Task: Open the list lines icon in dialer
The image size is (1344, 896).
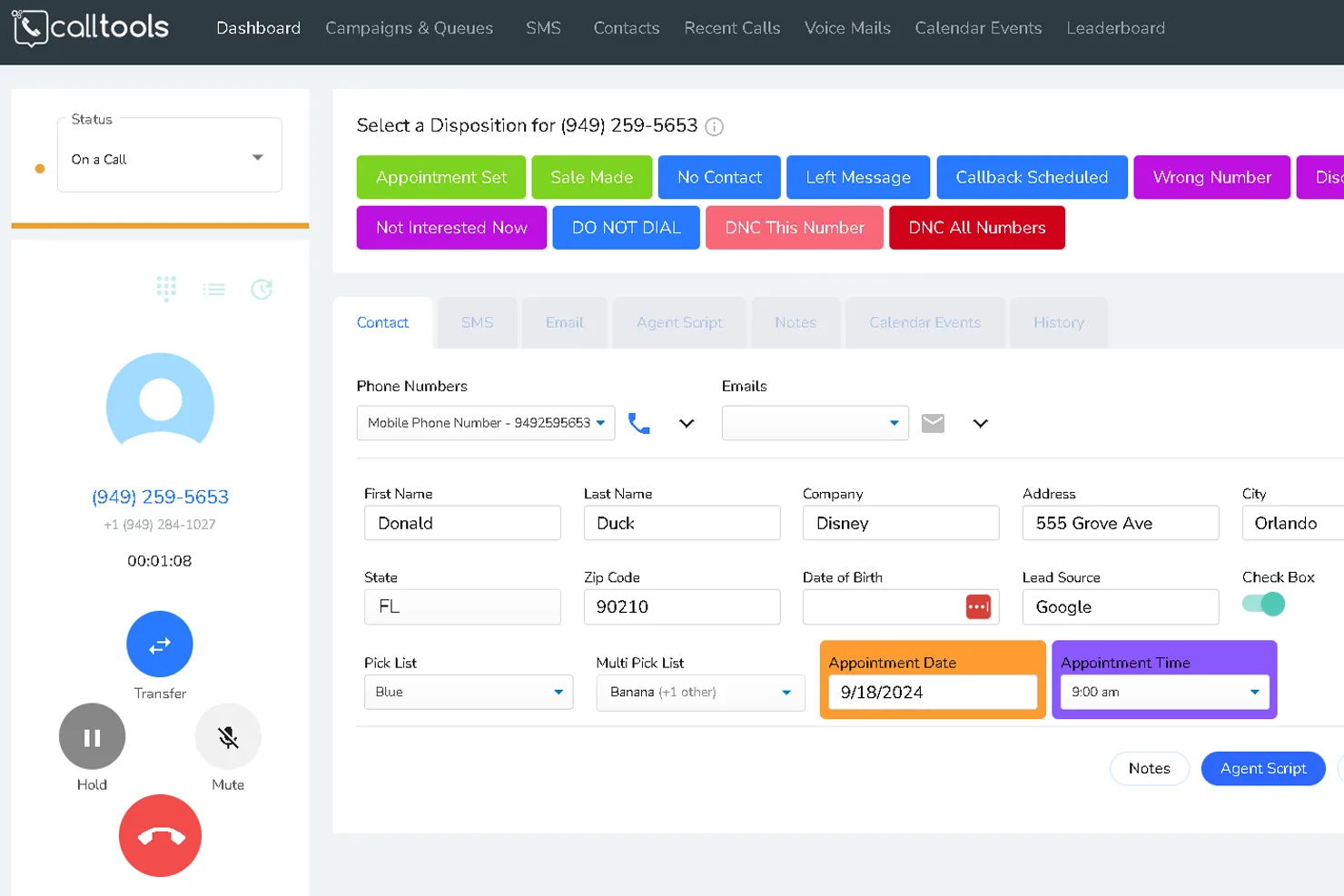Action: (214, 290)
